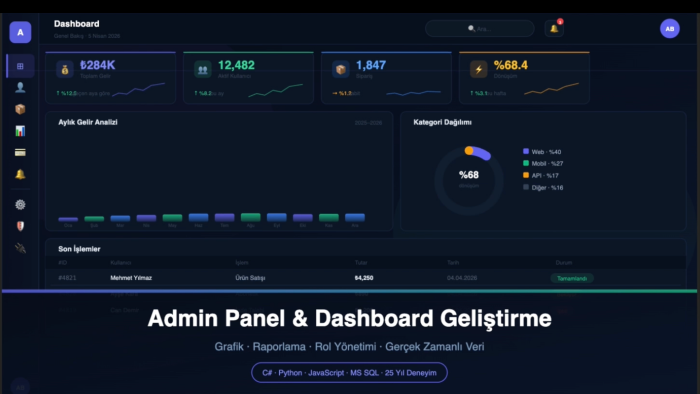Screen dimensions: 700x394
Task: Open the package box icon in sidebar
Action: tap(20, 109)
